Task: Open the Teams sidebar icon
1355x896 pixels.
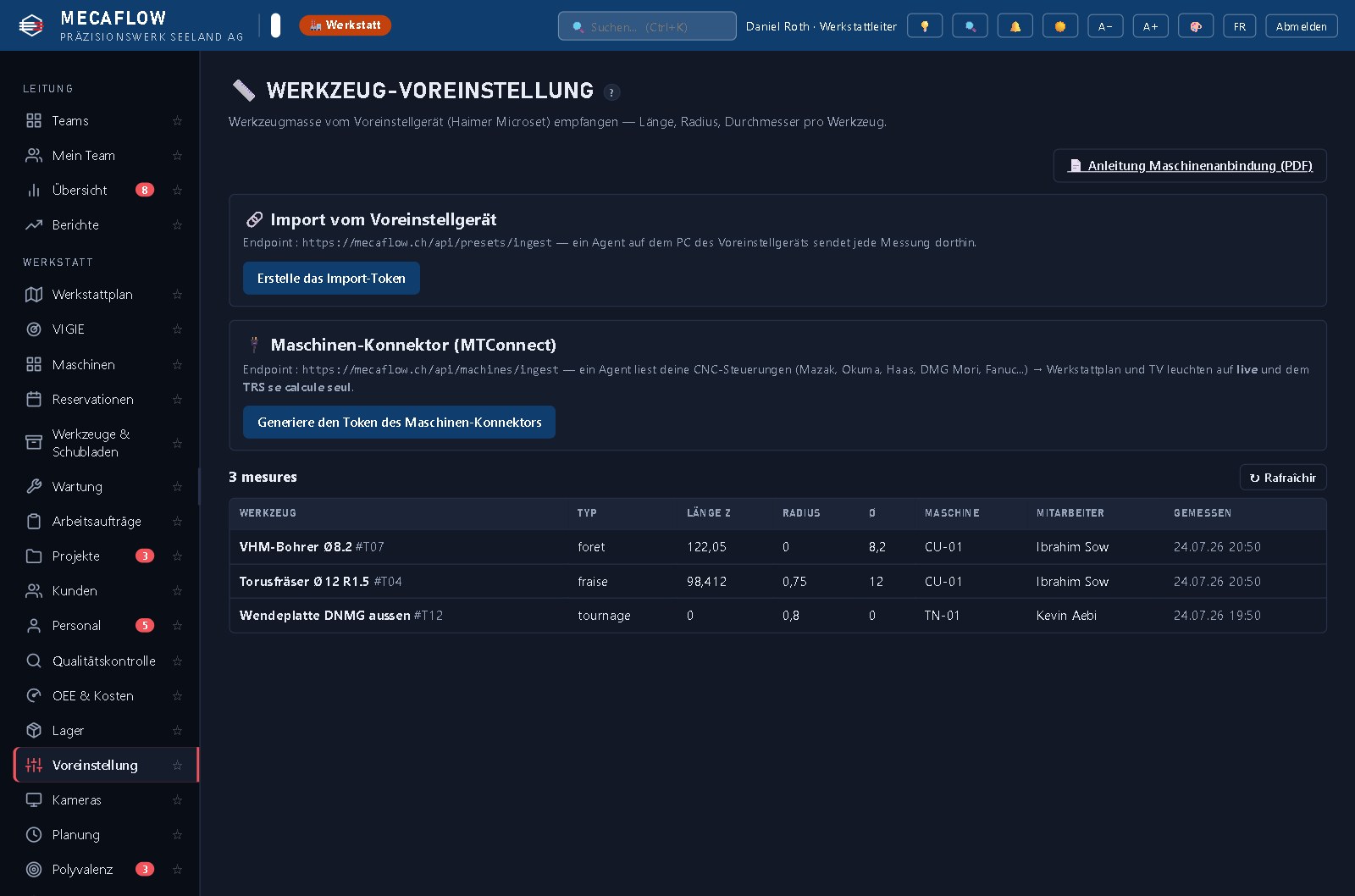Action: (x=34, y=121)
